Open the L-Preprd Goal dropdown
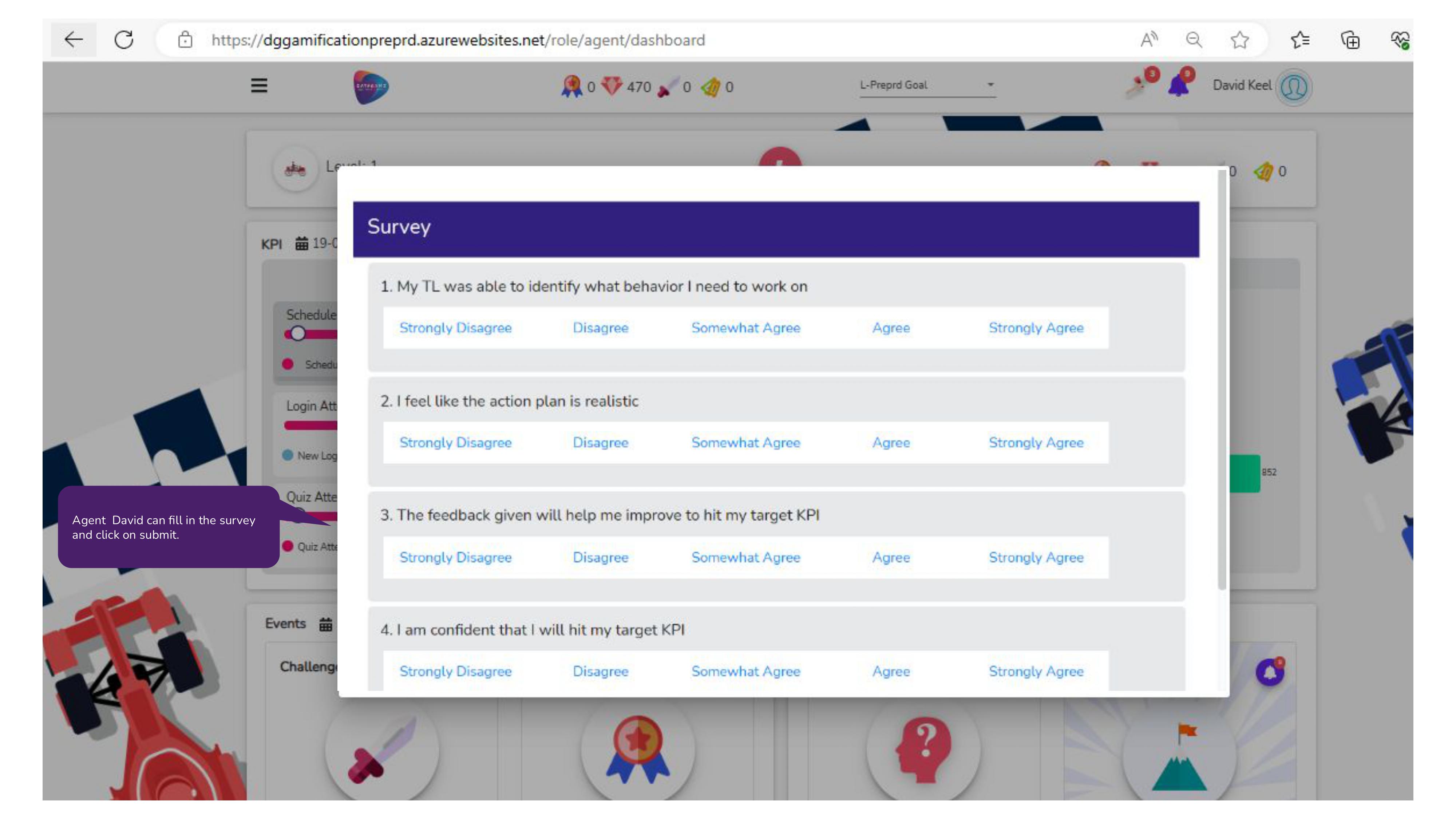Image resolution: width=1456 pixels, height=819 pixels. pos(927,85)
